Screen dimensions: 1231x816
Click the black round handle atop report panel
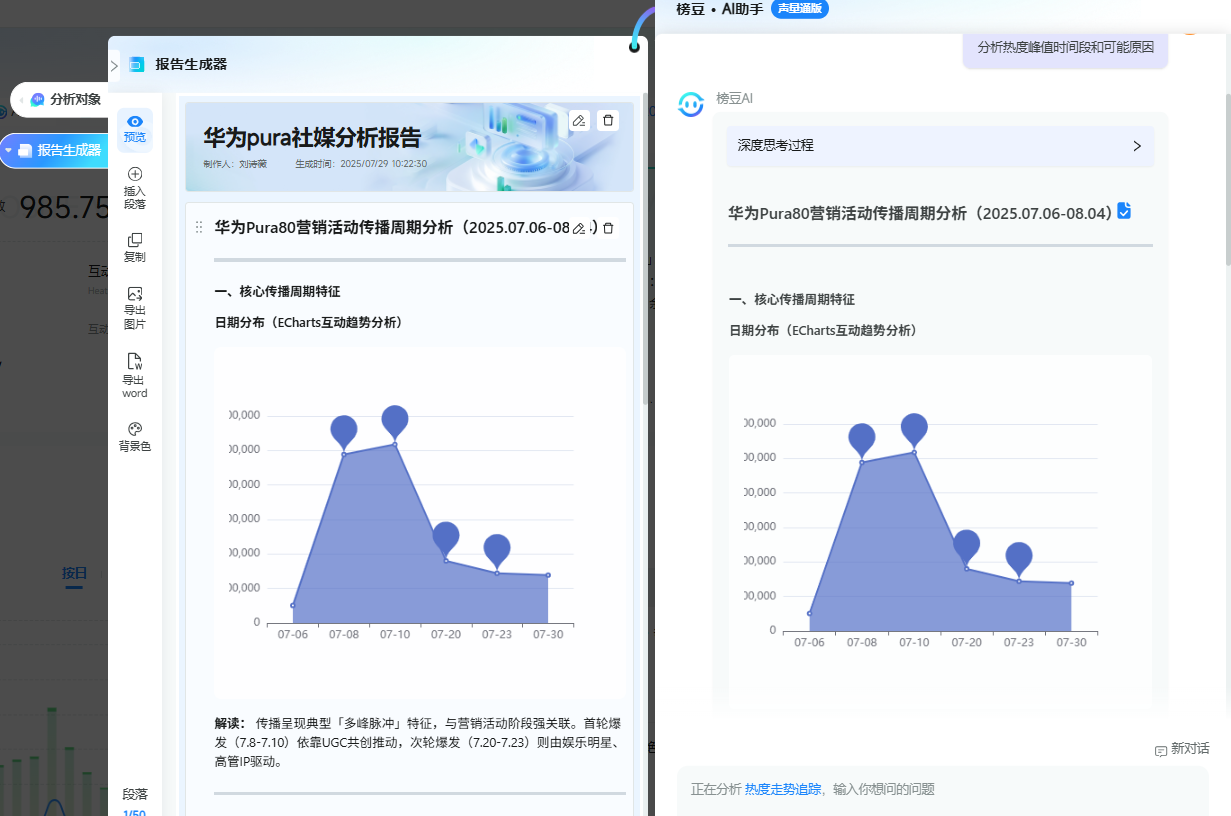[x=634, y=47]
